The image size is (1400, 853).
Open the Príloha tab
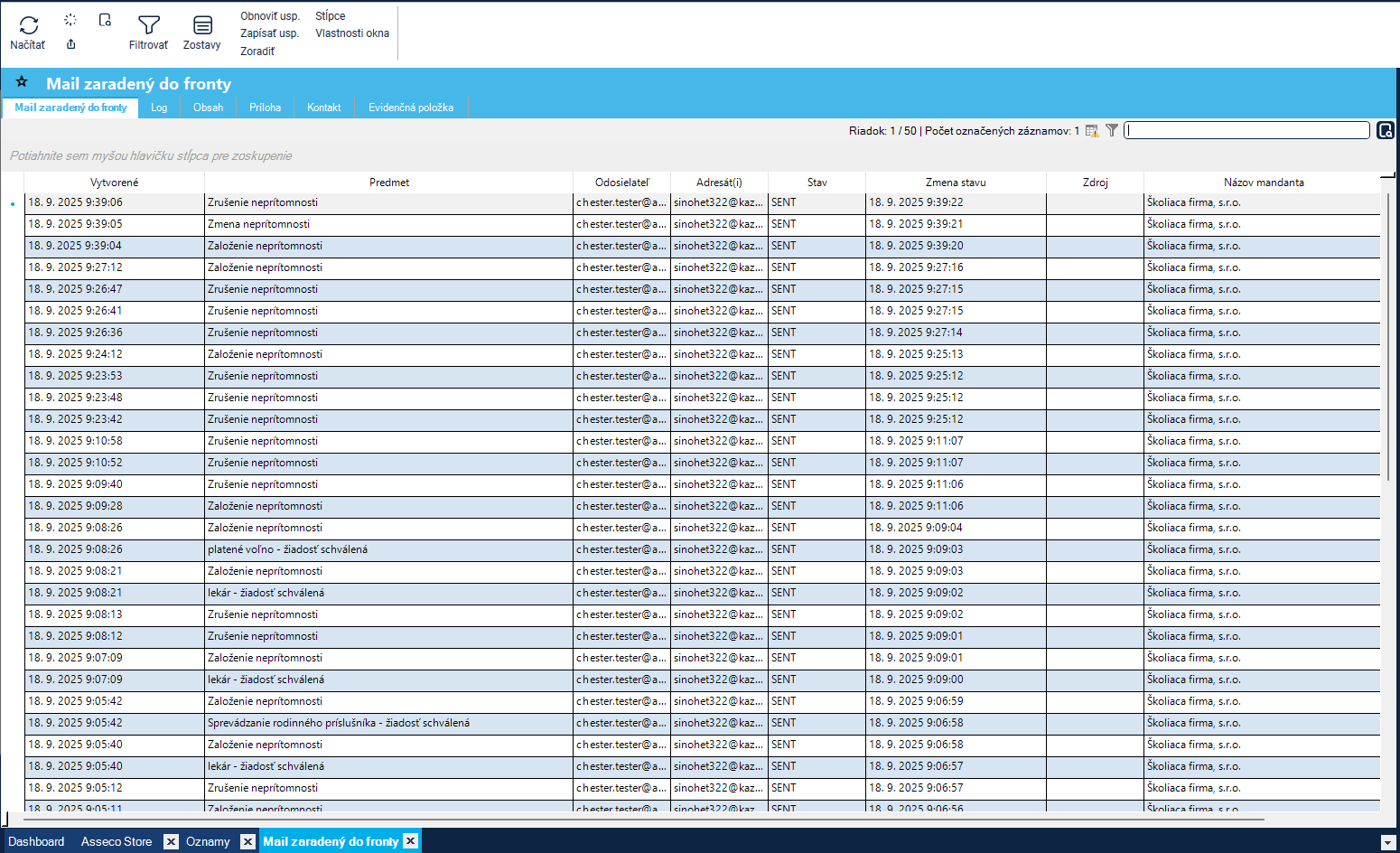265,108
